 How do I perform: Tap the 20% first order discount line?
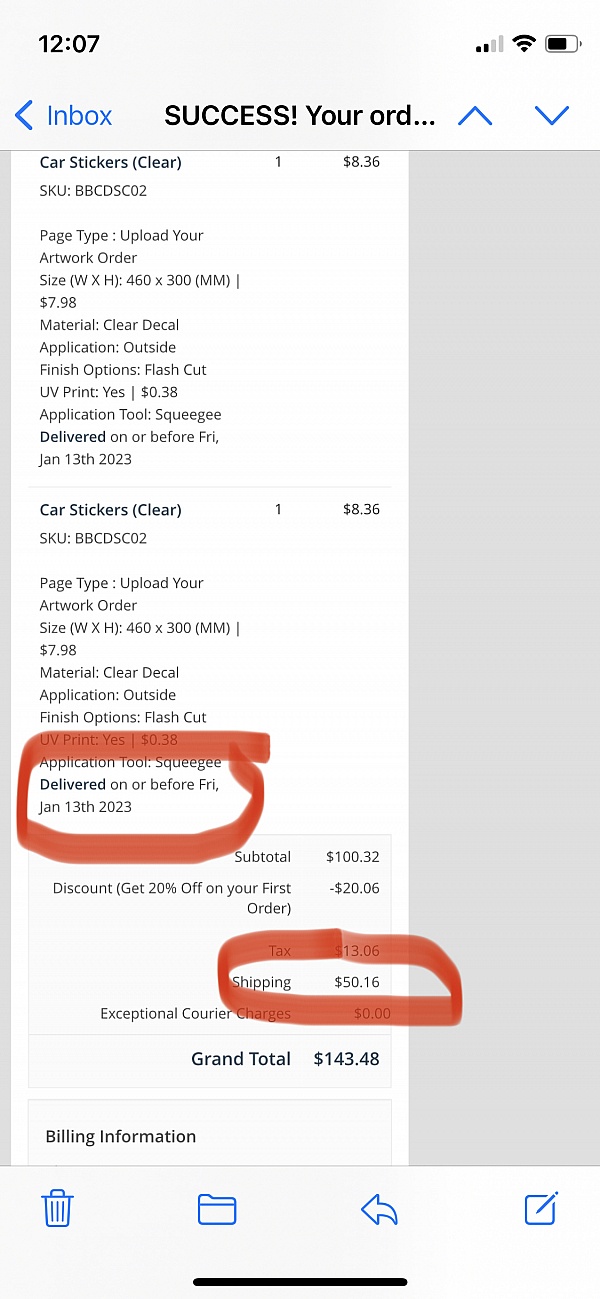[x=172, y=898]
